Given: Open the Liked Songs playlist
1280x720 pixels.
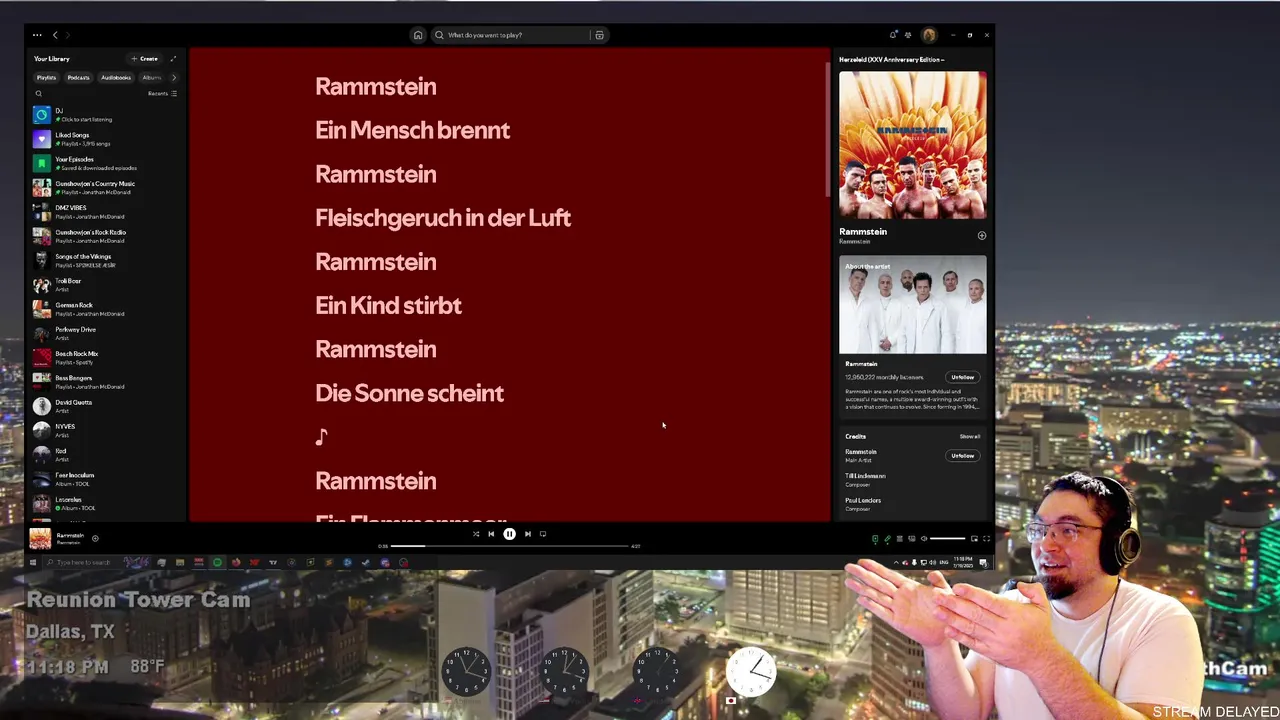Looking at the screenshot, I should pos(107,139).
